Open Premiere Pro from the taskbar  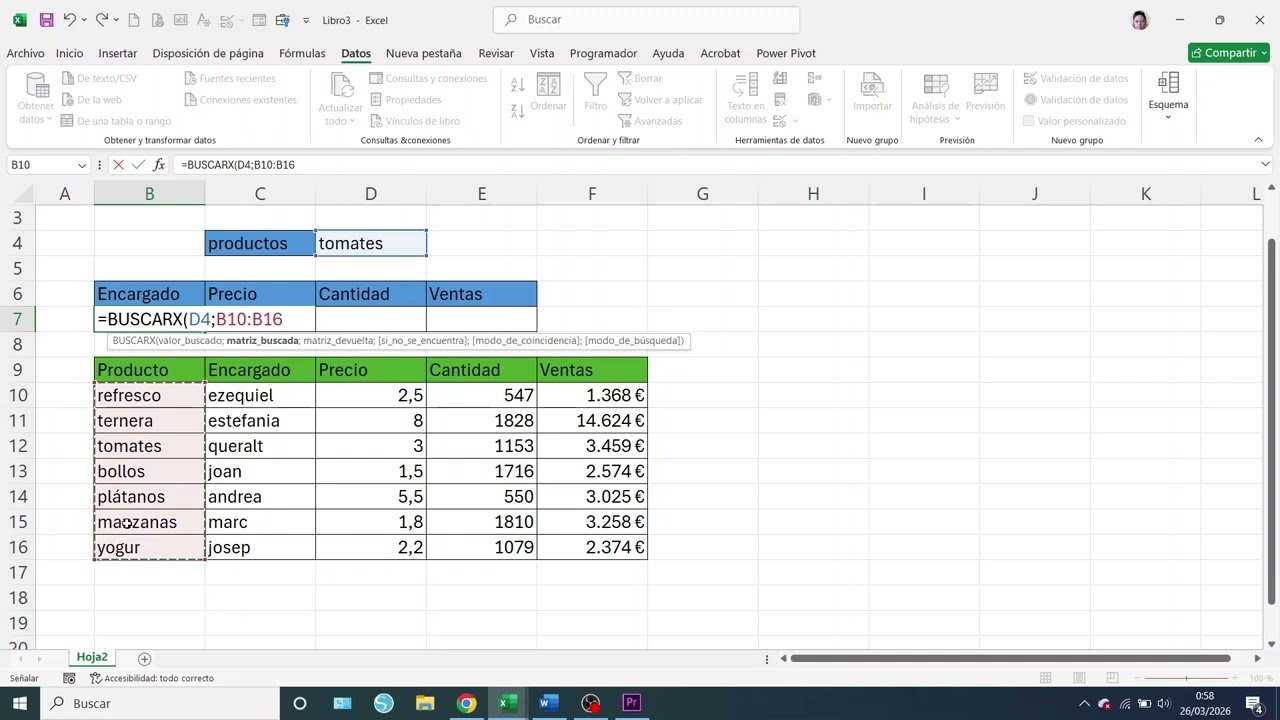(x=631, y=703)
